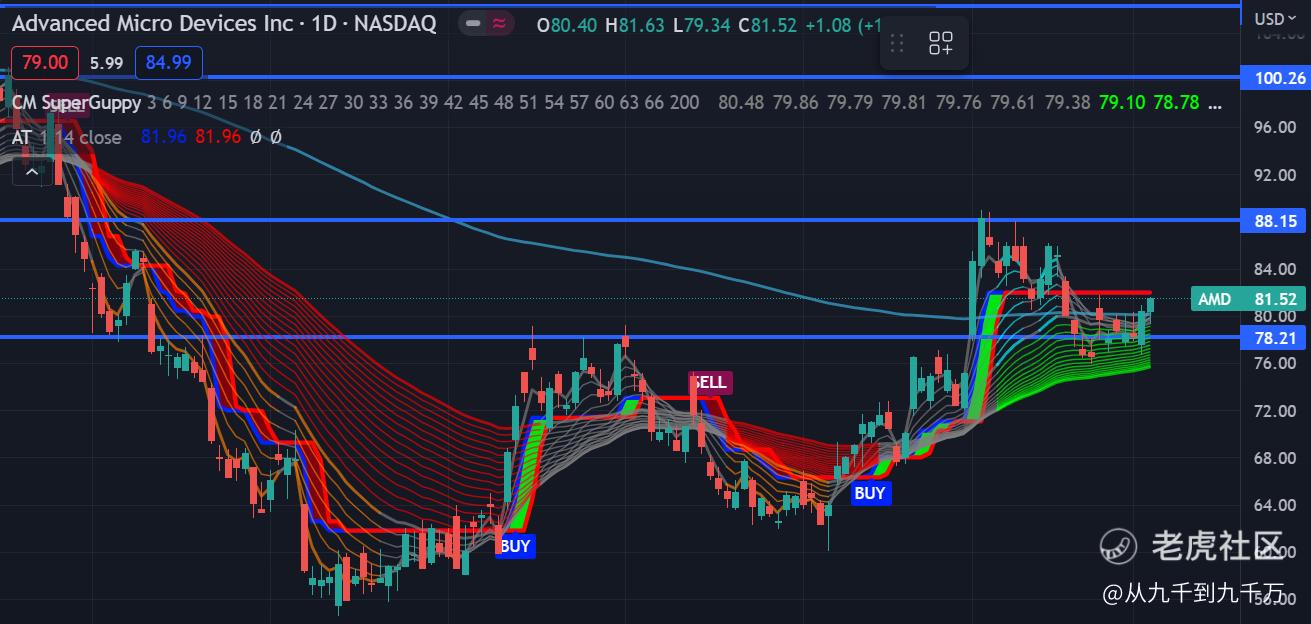Image resolution: width=1311 pixels, height=624 pixels.
Task: Click the SELL signal marker on chart
Action: tap(710, 382)
